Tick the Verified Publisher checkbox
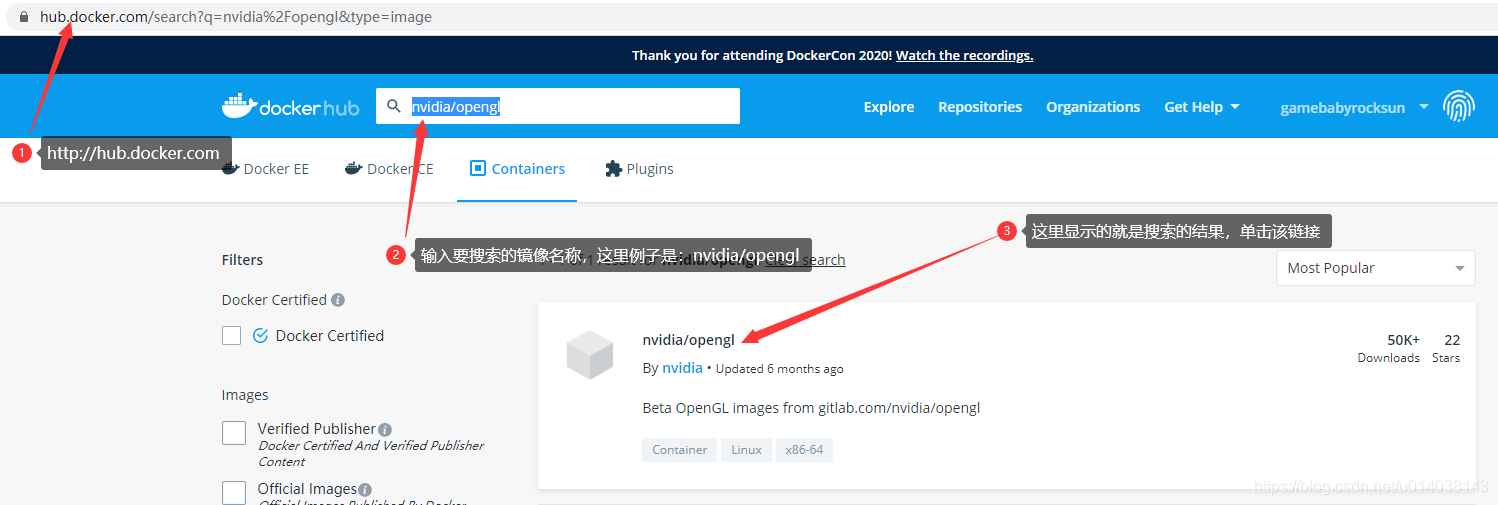Viewport: 1498px width, 505px height. click(234, 433)
